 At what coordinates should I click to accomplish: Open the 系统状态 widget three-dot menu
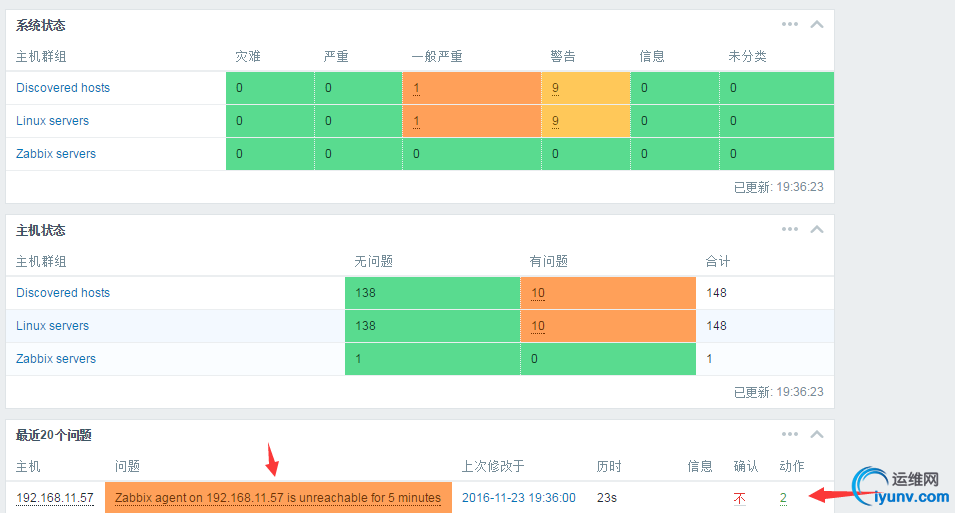pyautogui.click(x=790, y=24)
